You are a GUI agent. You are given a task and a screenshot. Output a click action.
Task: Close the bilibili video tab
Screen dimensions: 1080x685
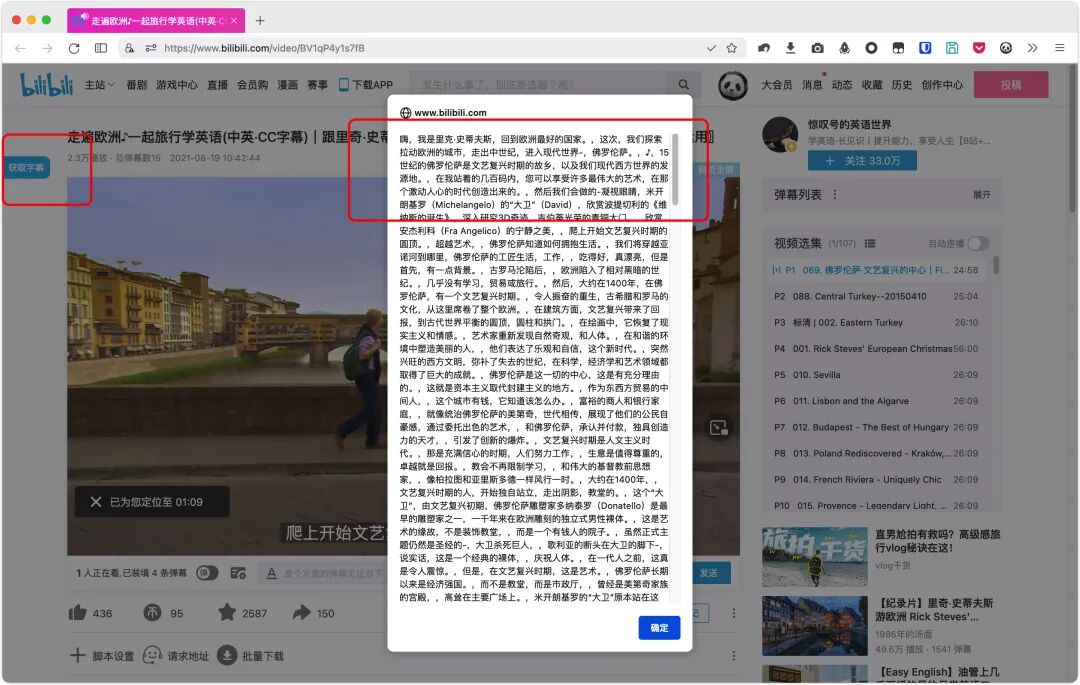point(234,21)
